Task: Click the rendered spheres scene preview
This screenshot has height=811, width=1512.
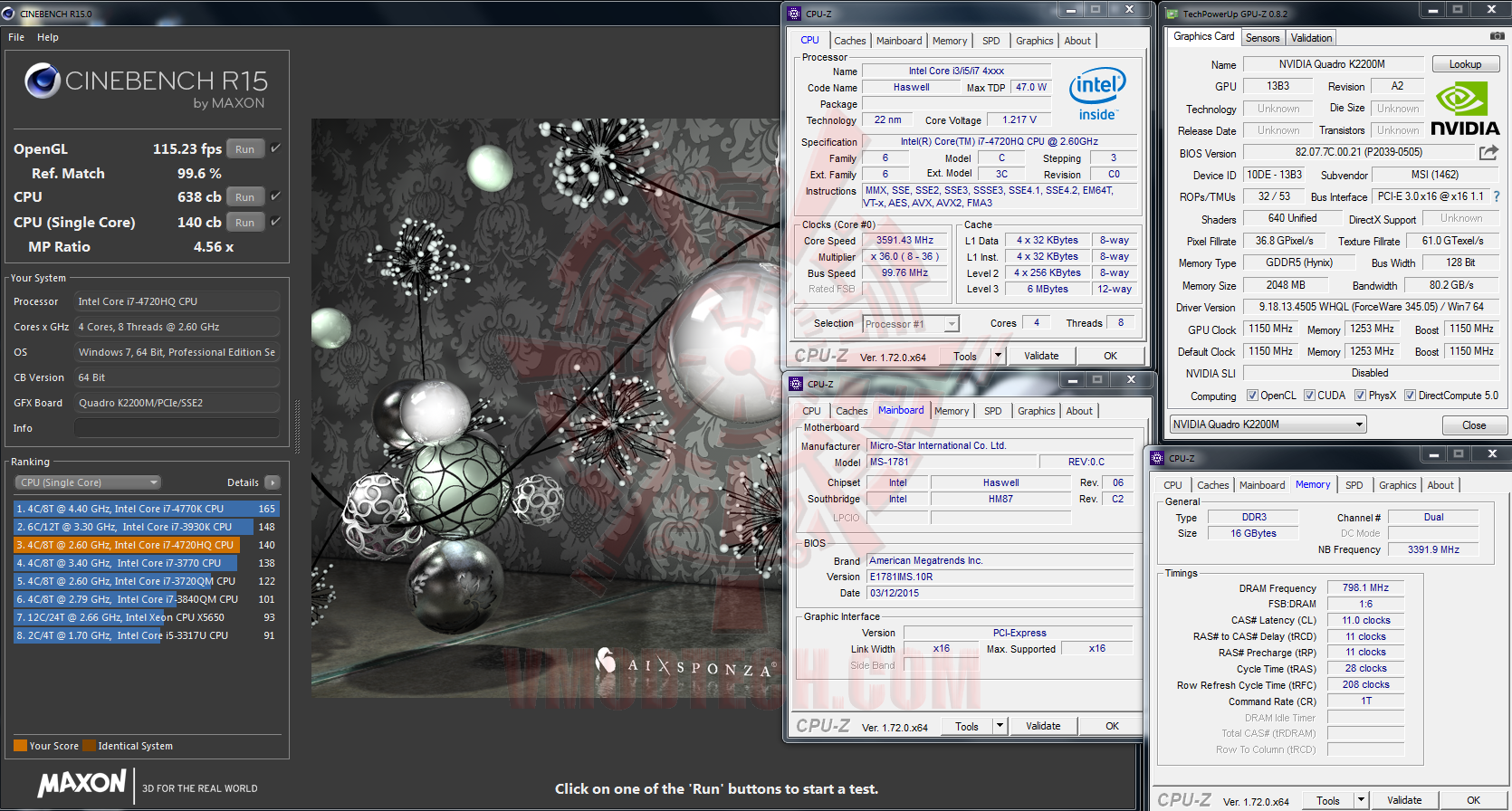Action: [x=546, y=408]
